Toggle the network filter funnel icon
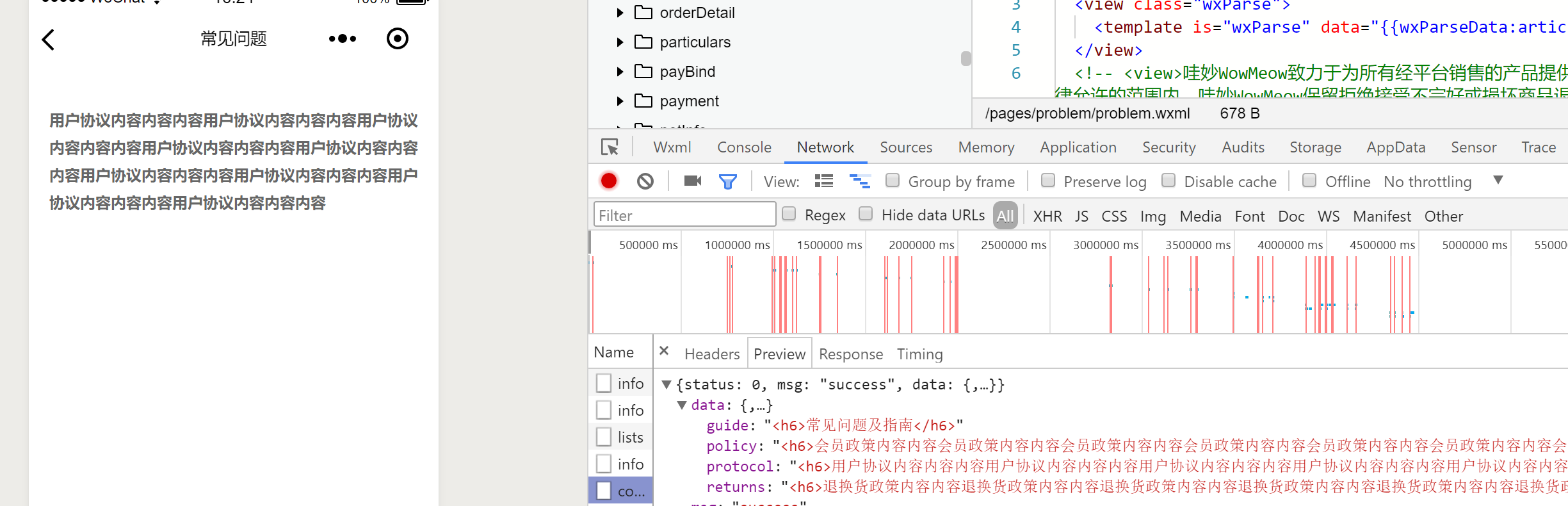This screenshot has width=1568, height=506. coord(727,182)
